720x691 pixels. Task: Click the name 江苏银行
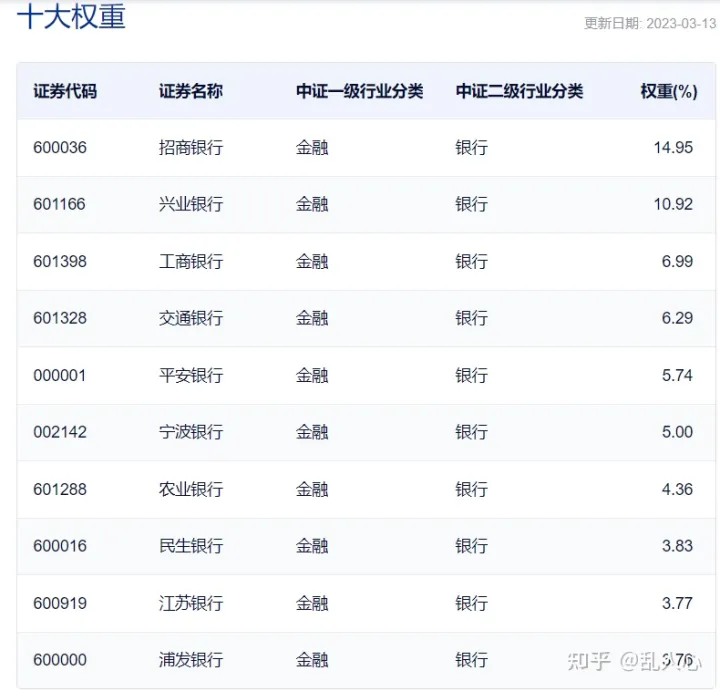[191, 603]
